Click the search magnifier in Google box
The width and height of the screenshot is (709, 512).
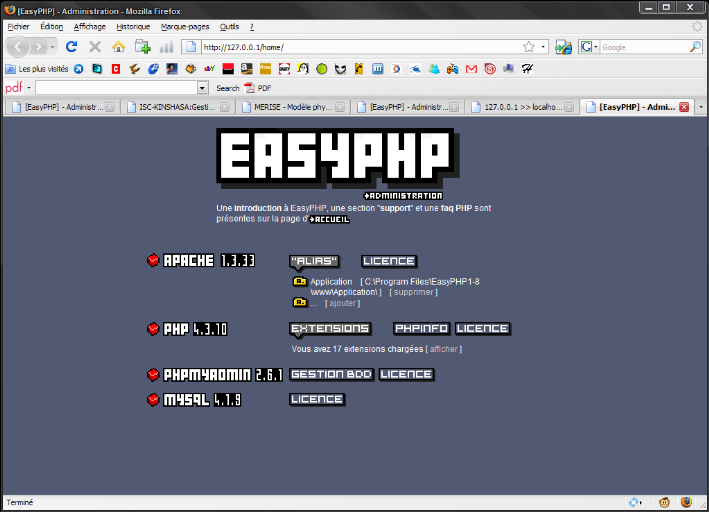(x=695, y=47)
